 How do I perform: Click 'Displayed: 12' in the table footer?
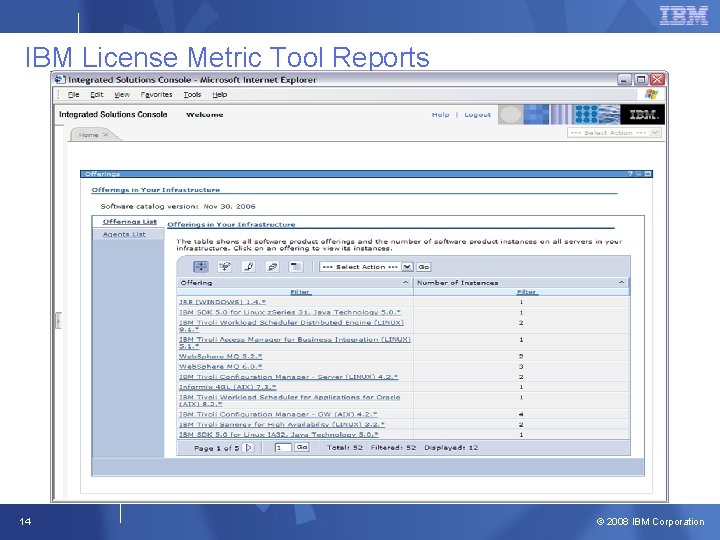click(x=451, y=447)
